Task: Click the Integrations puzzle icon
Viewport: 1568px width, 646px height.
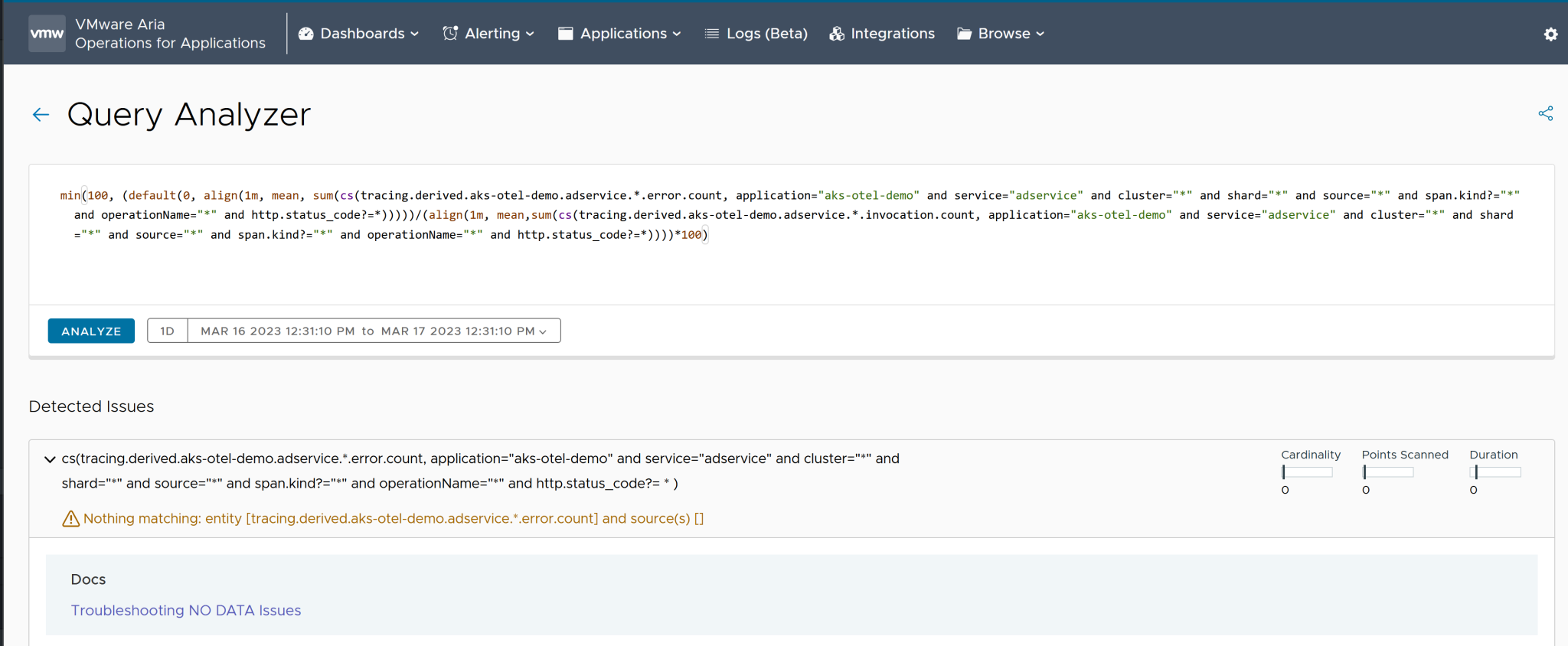Action: tap(837, 34)
